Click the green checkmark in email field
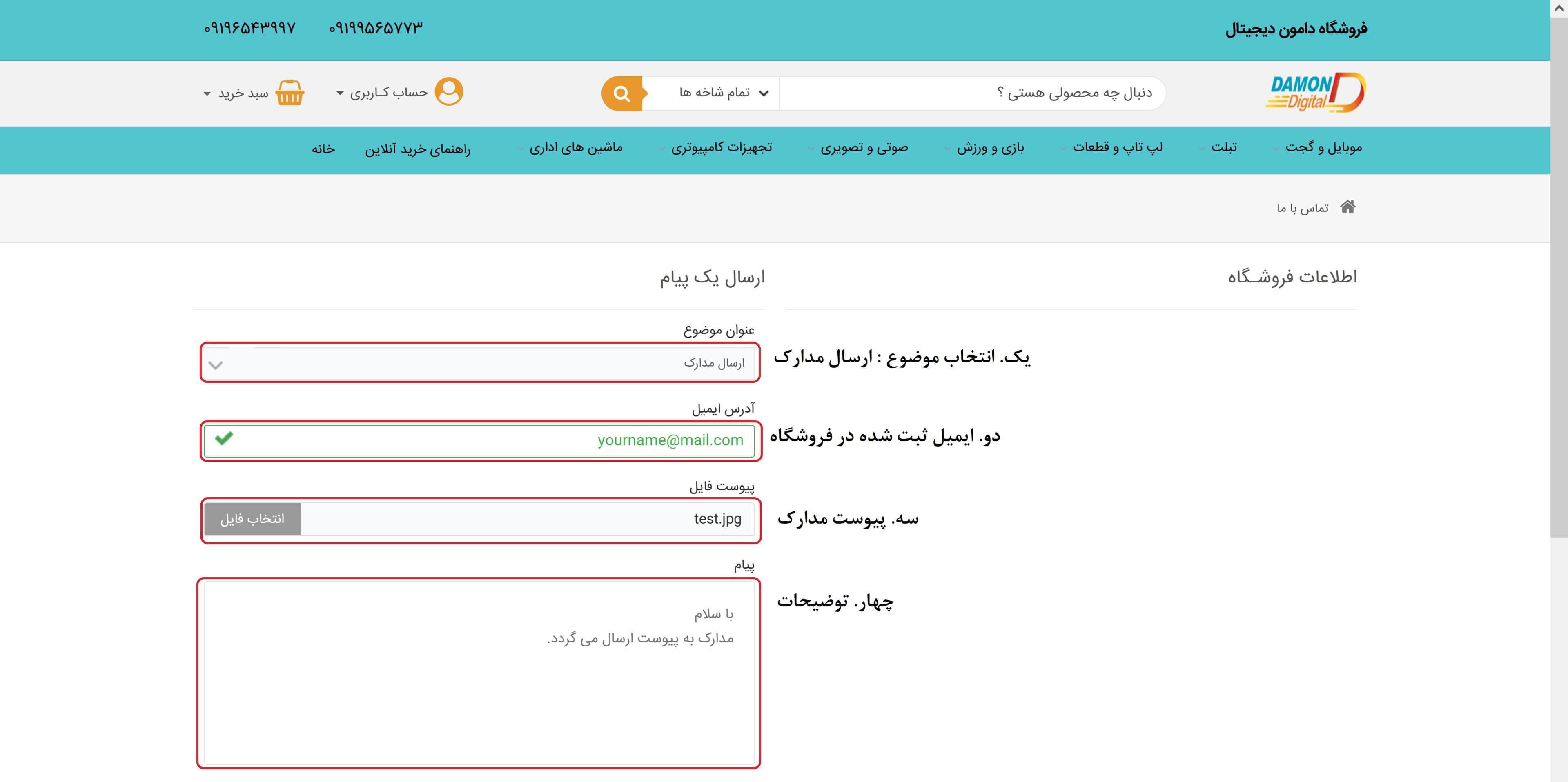The width and height of the screenshot is (1568, 782). tap(224, 438)
